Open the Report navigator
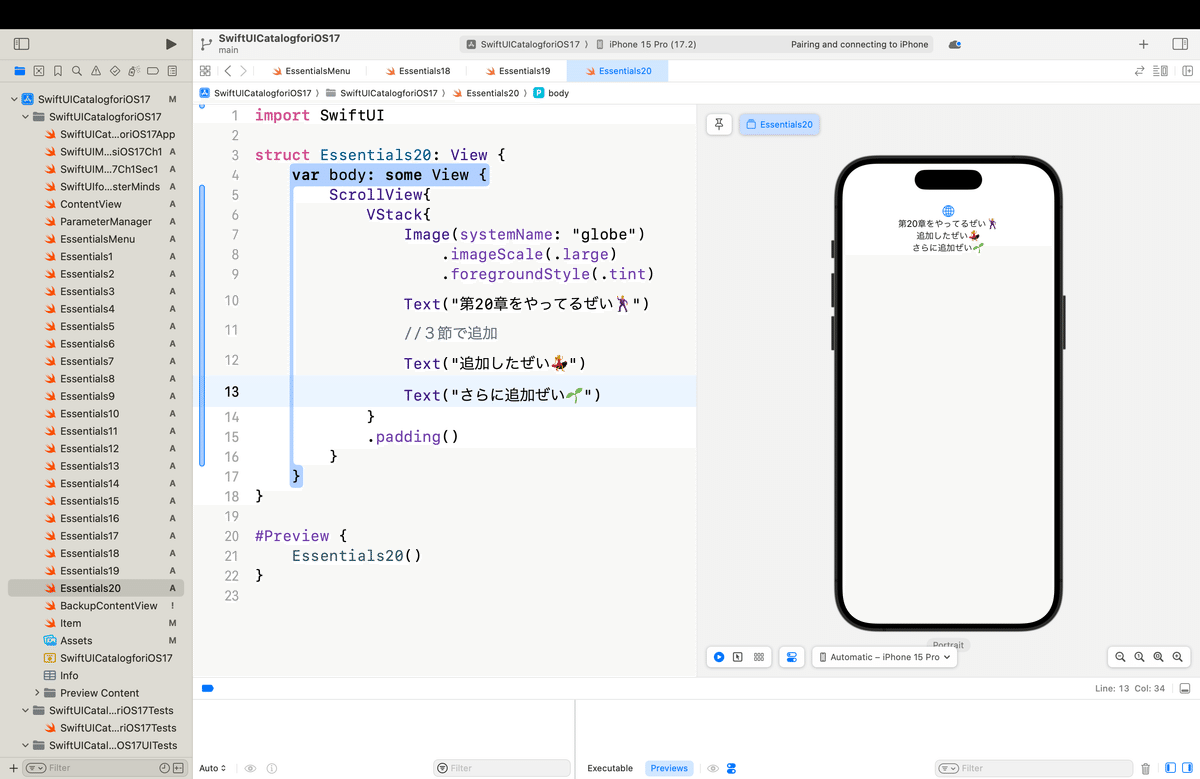The height and width of the screenshot is (779, 1200). point(172,71)
